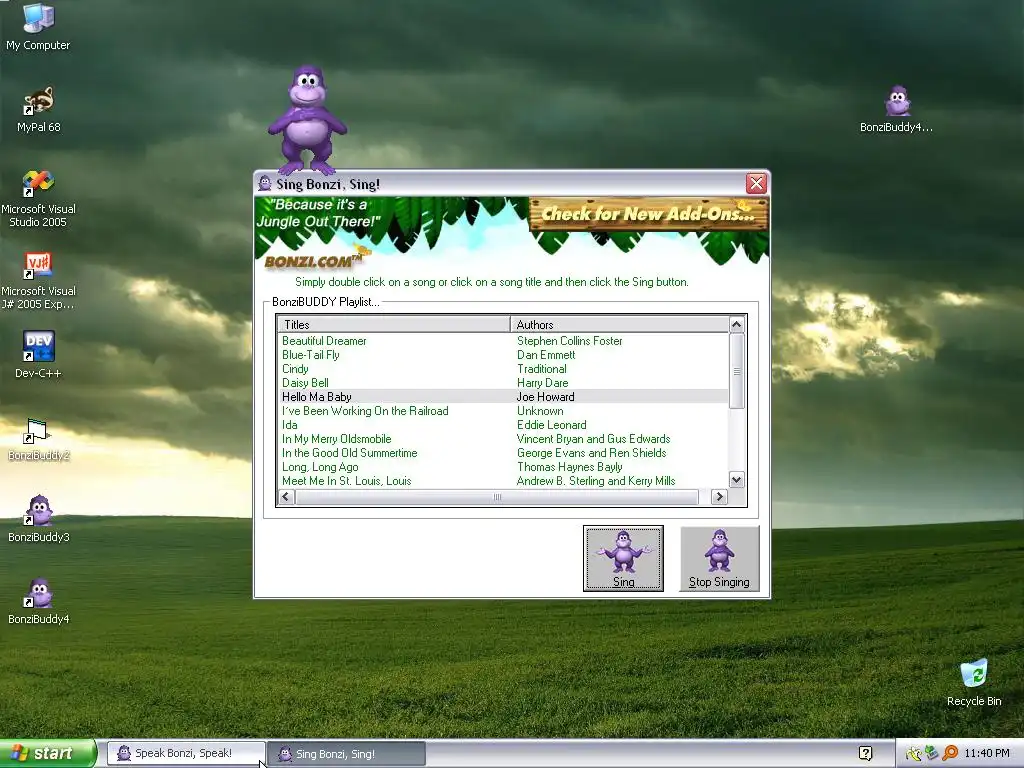Select Microsoft Visual Studio 2005 shortcut
Viewport: 1024px width, 768px height.
tap(39, 199)
